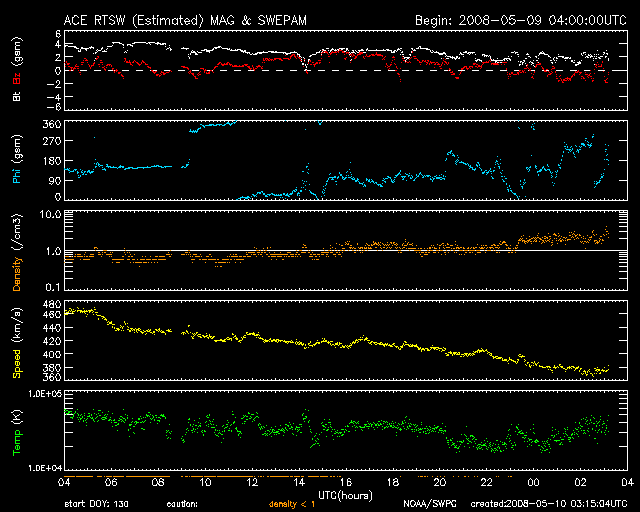The width and height of the screenshot is (640, 512).
Task: Click tick label "380" on the Speed axis
Action: (52, 367)
